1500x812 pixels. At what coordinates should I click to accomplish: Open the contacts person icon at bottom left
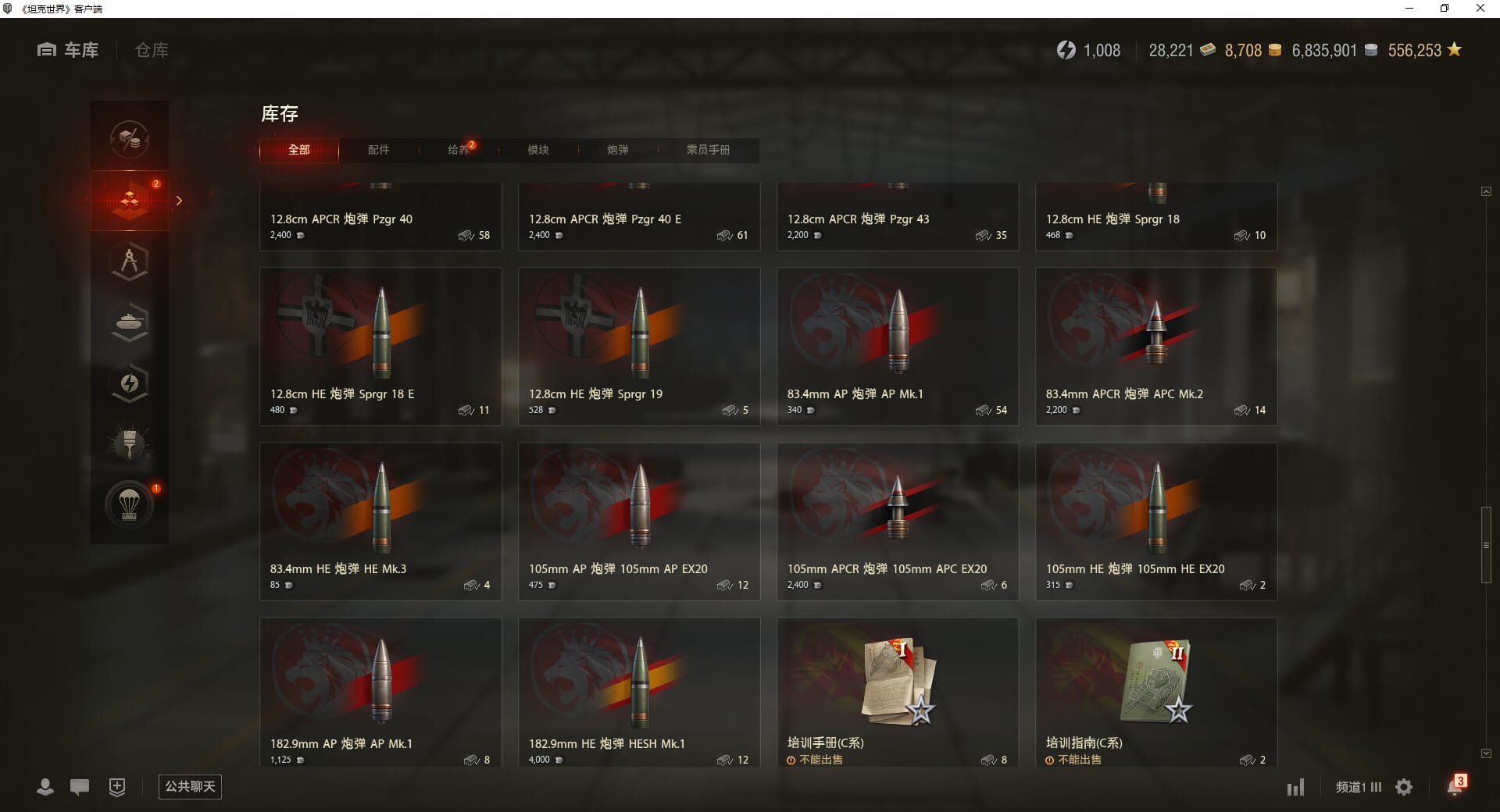[45, 787]
